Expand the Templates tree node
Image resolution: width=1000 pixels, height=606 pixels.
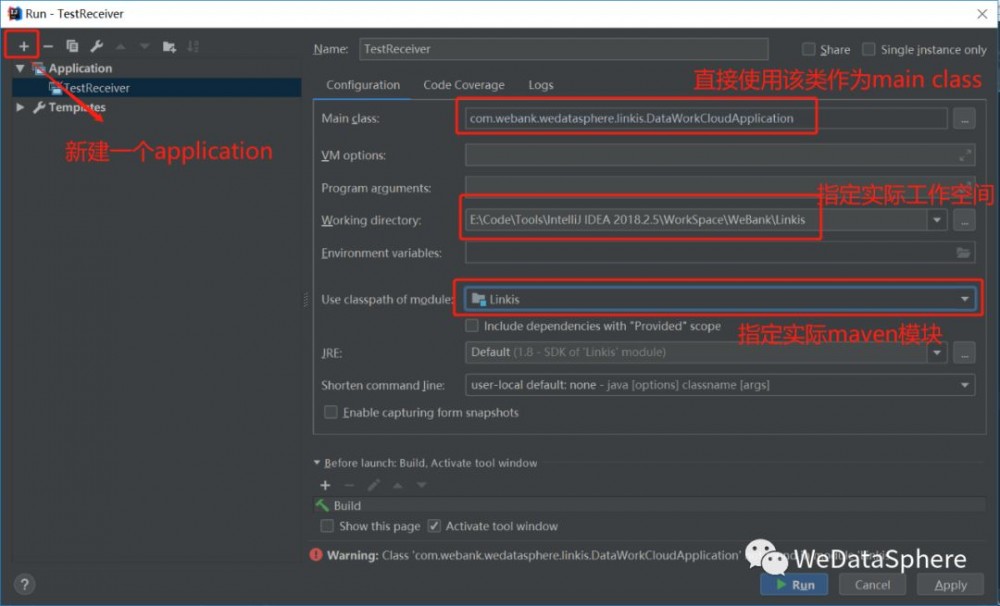(x=20, y=107)
